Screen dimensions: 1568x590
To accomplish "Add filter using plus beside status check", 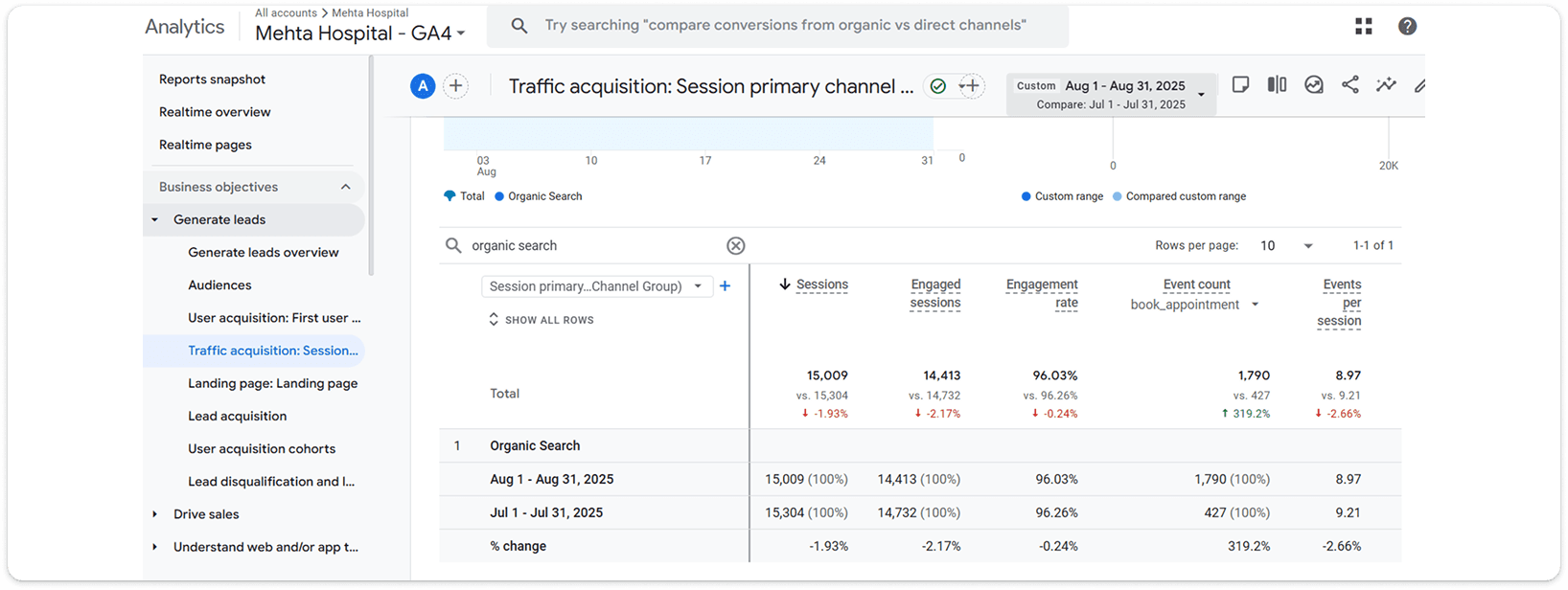I will click(x=971, y=86).
